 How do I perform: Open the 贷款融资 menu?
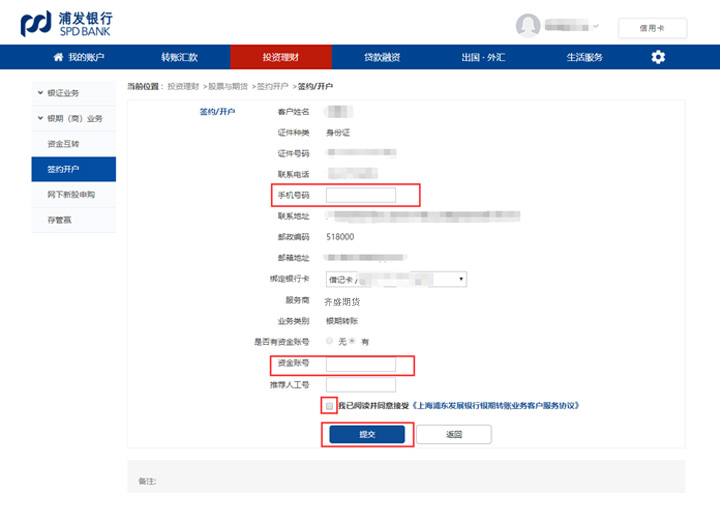coord(381,58)
